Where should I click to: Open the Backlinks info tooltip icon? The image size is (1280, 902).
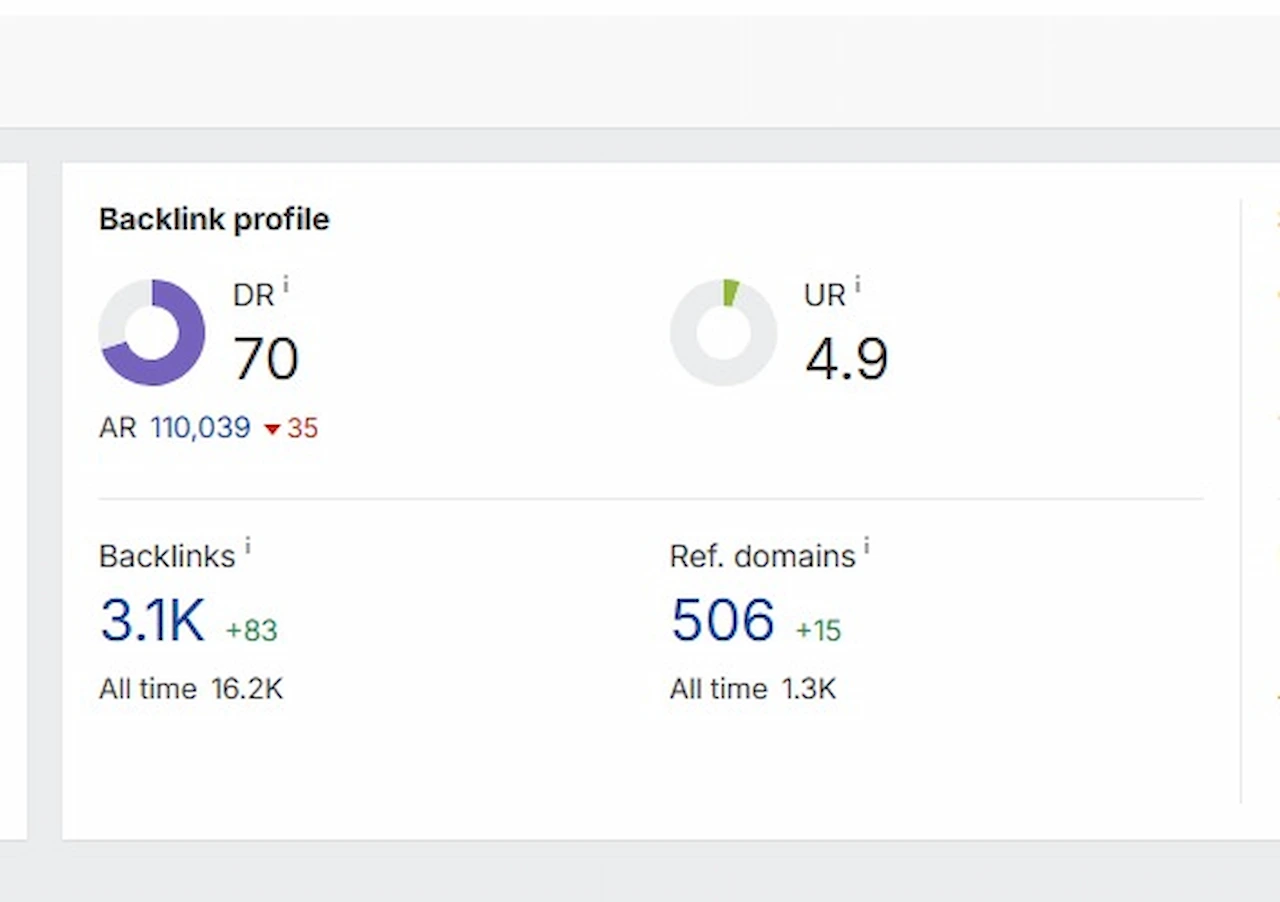(248, 547)
